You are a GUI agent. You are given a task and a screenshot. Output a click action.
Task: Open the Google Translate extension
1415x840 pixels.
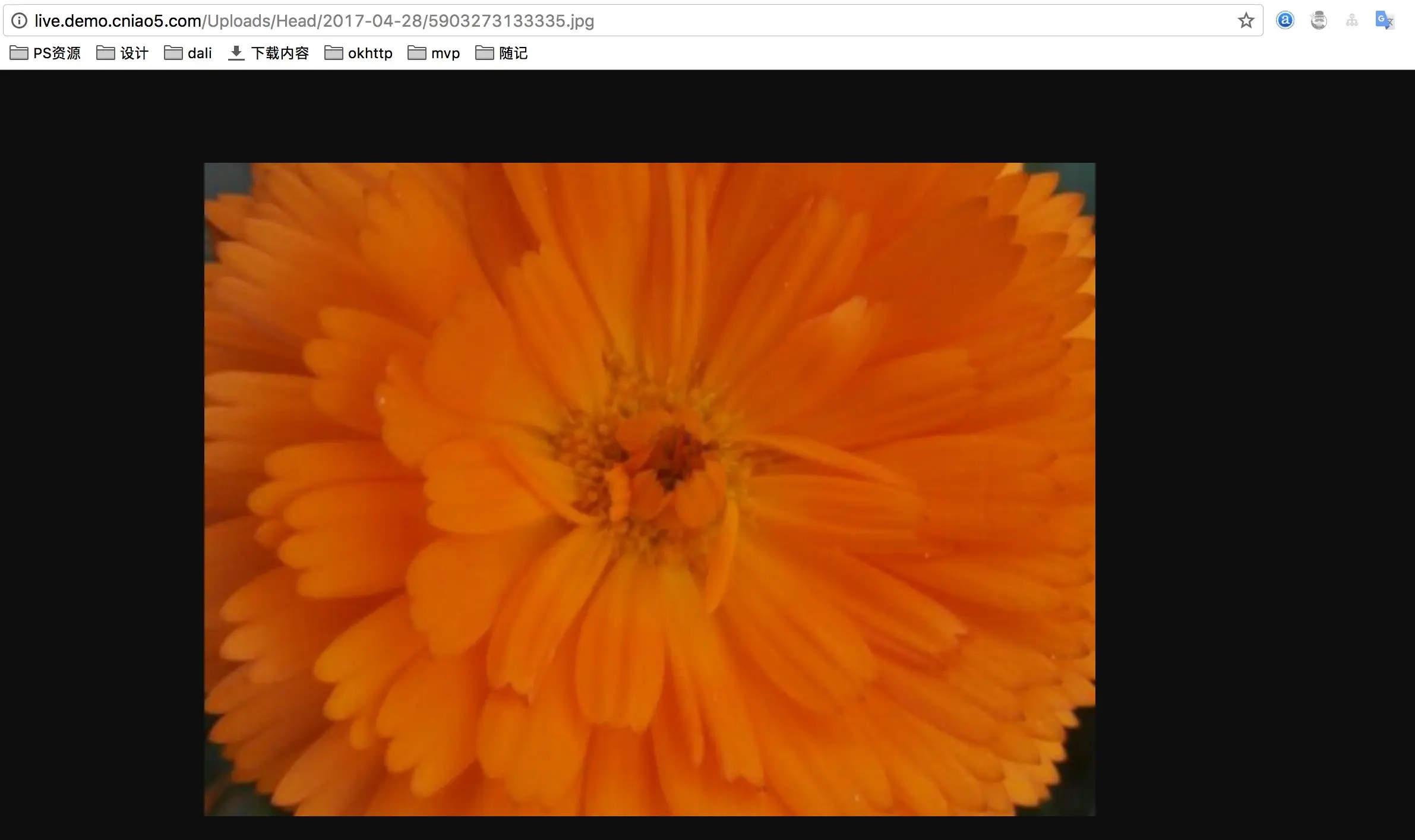tap(1385, 21)
